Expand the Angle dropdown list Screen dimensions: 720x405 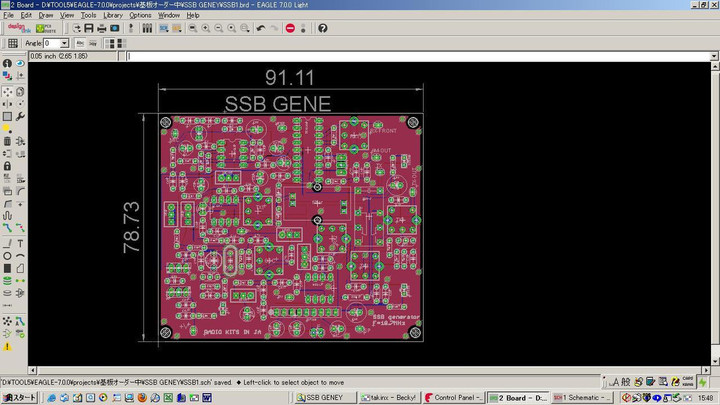click(64, 43)
